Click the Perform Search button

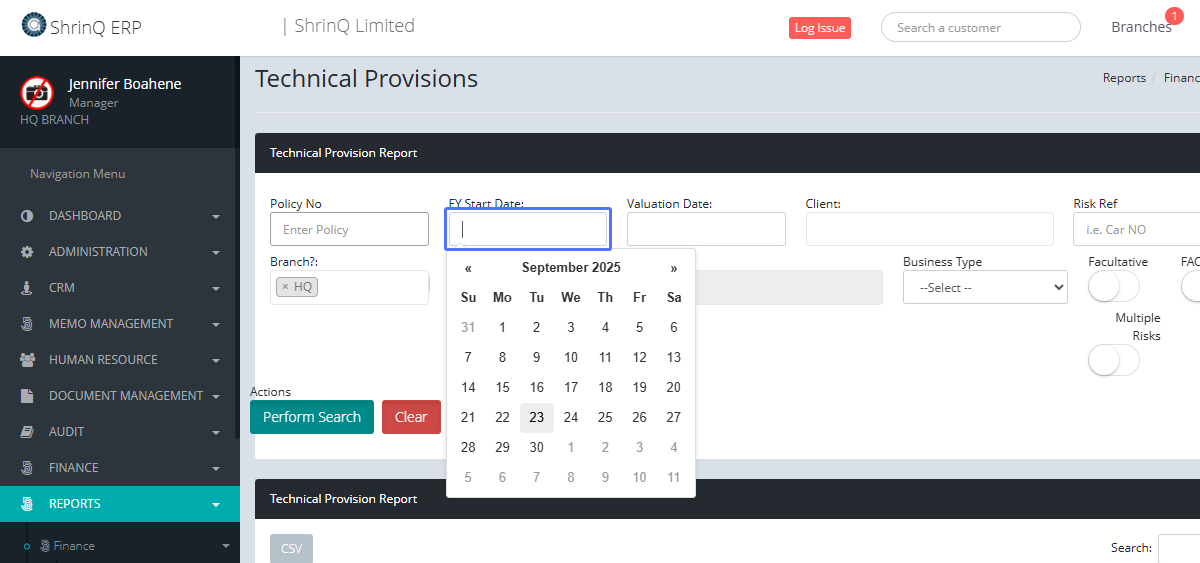(x=312, y=417)
